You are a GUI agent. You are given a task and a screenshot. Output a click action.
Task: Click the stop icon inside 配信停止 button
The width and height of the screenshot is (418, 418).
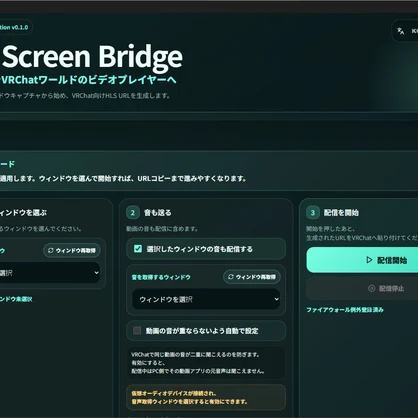pos(371,288)
